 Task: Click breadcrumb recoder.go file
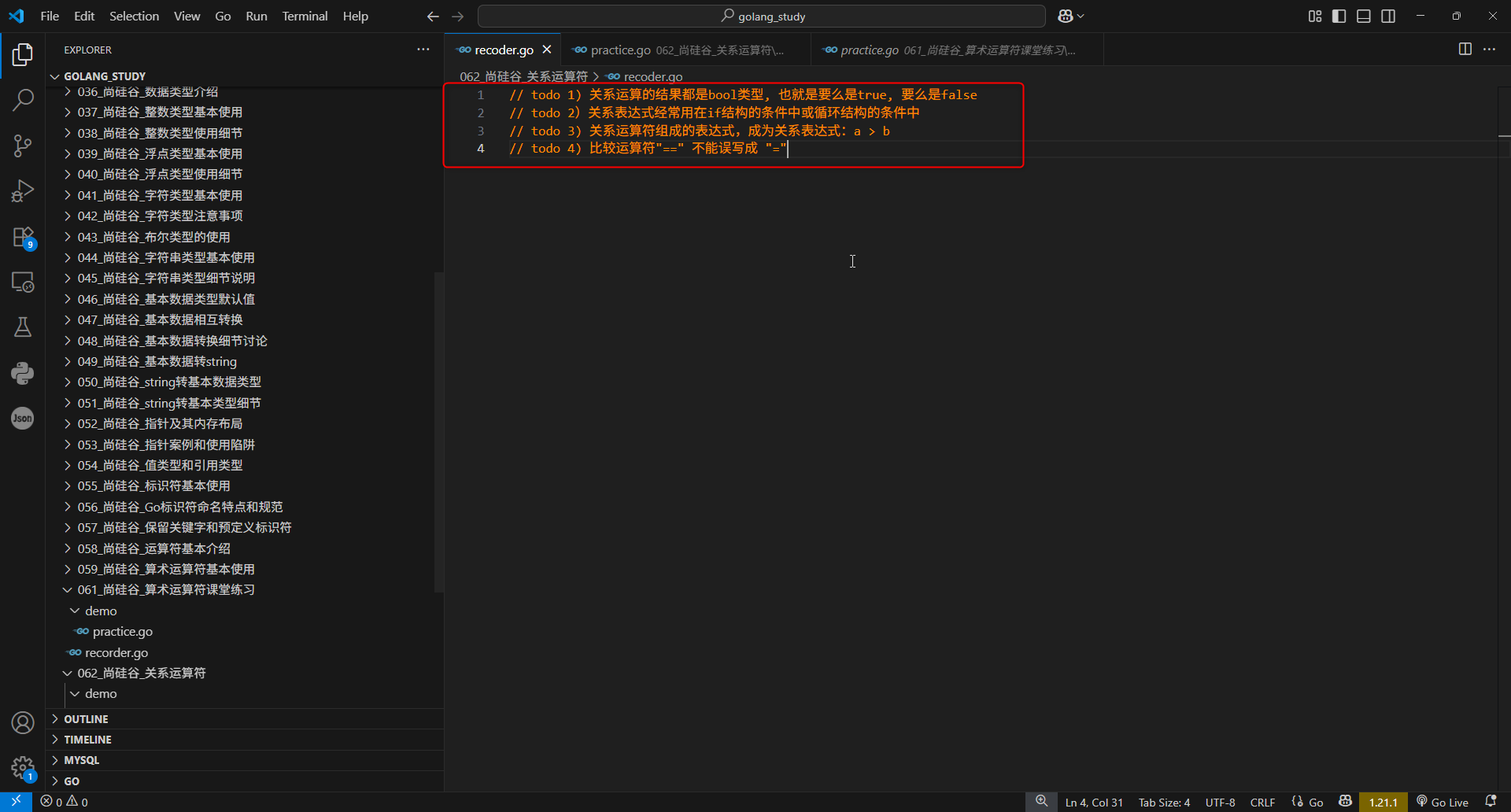[645, 76]
